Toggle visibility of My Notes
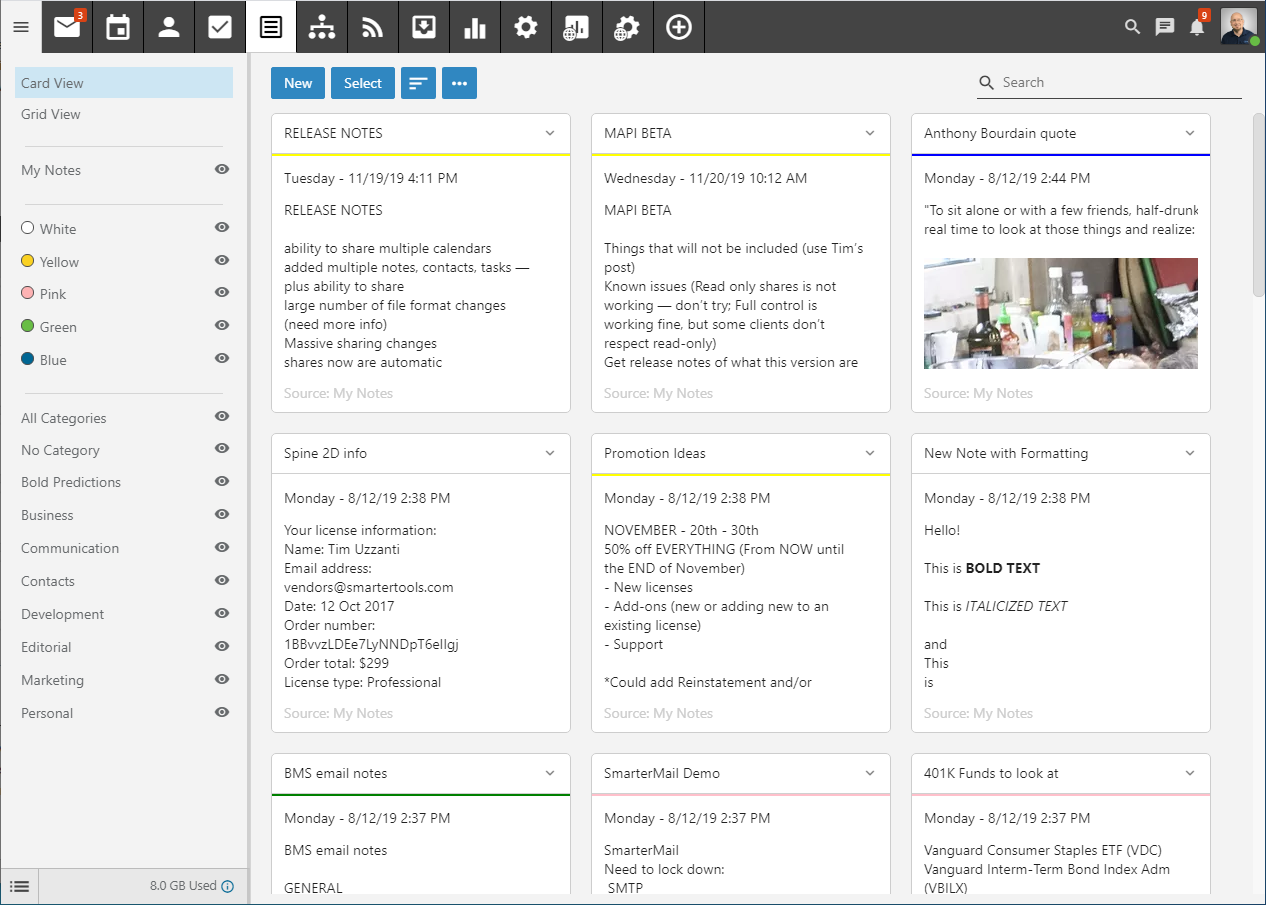Image resolution: width=1266 pixels, height=905 pixels. tap(221, 170)
